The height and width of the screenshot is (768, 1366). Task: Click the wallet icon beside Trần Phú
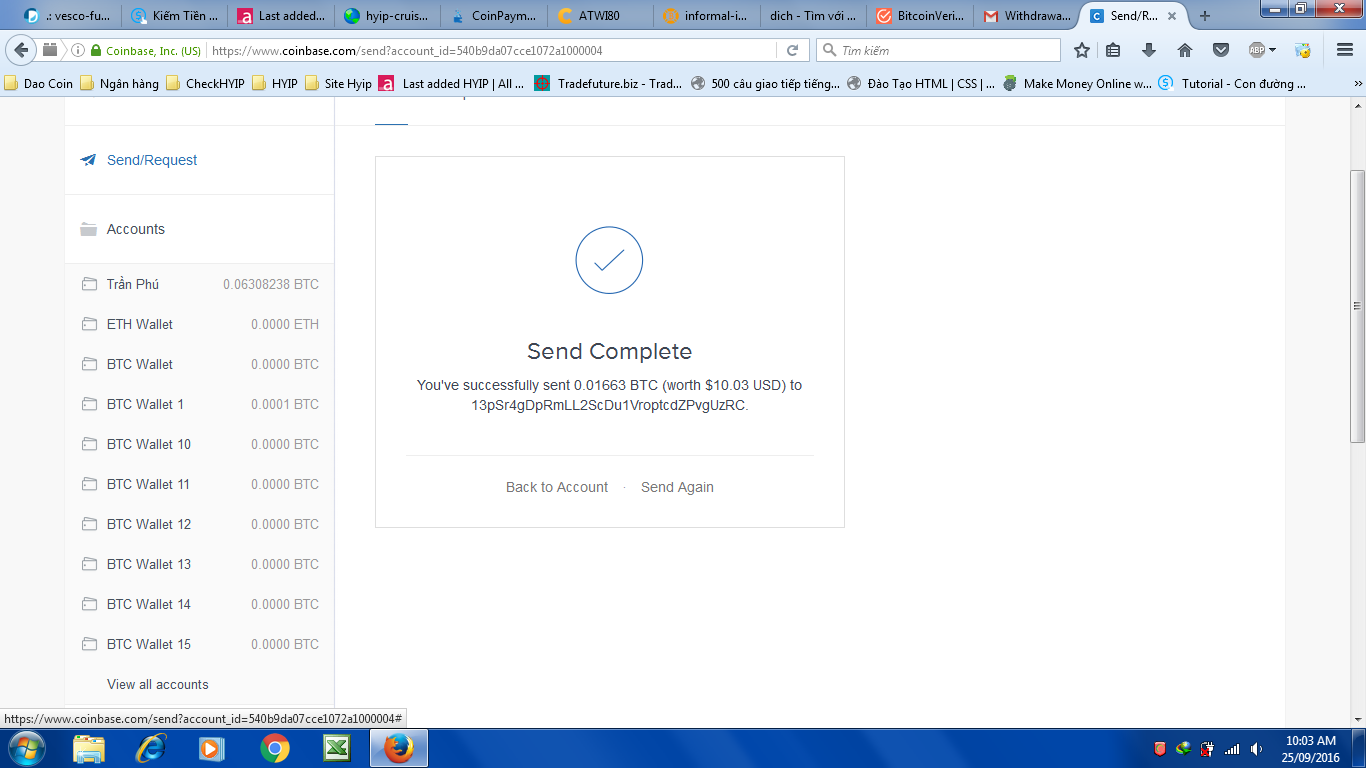pos(89,284)
